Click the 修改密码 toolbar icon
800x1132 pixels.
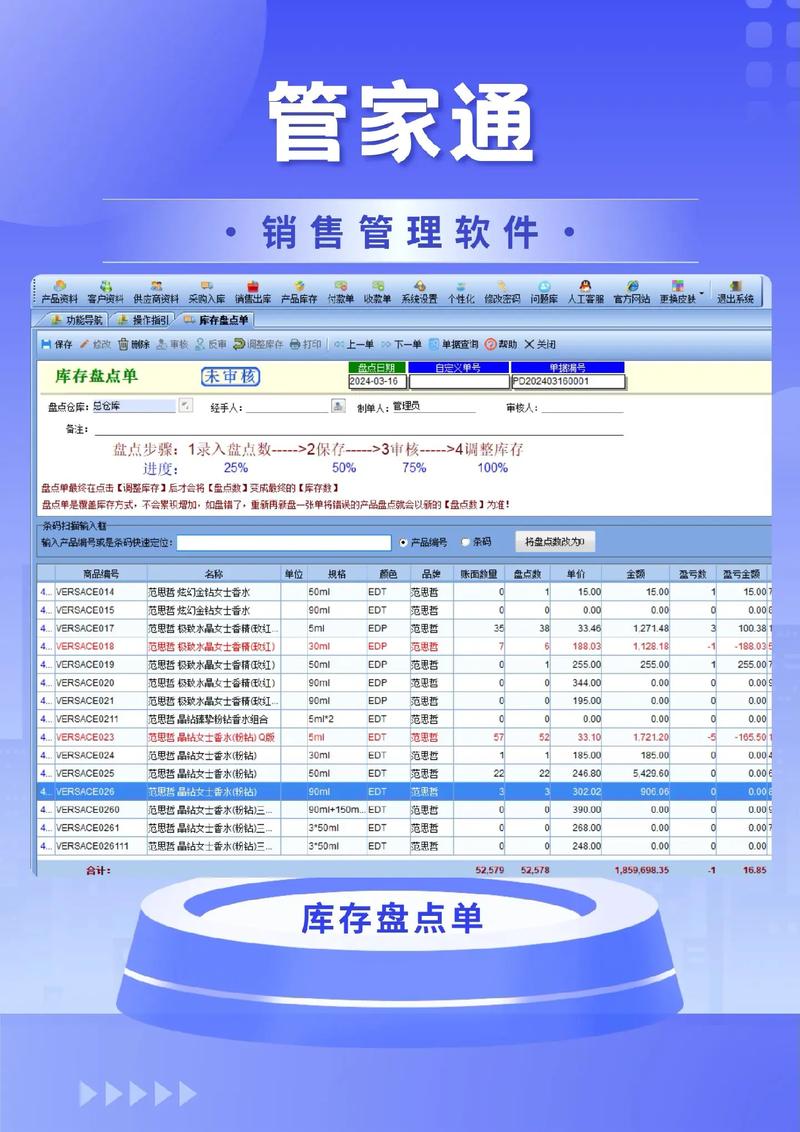pyautogui.click(x=503, y=292)
